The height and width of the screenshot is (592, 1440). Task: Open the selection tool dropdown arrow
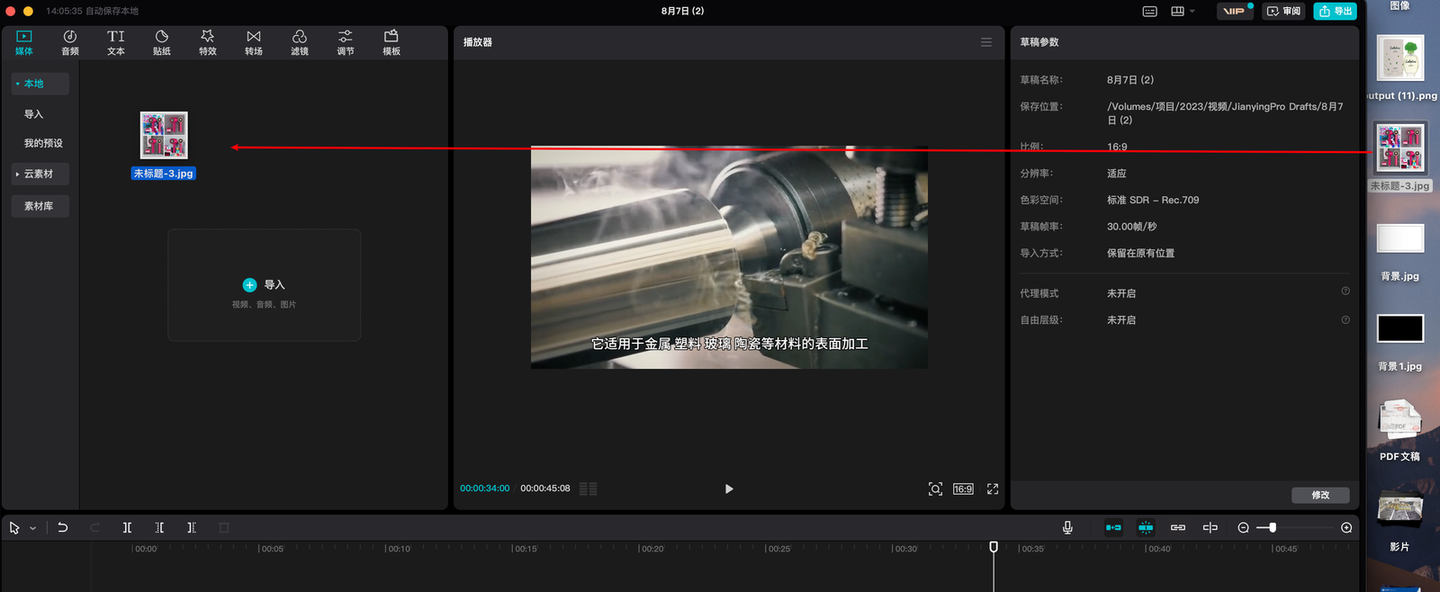tap(33, 528)
